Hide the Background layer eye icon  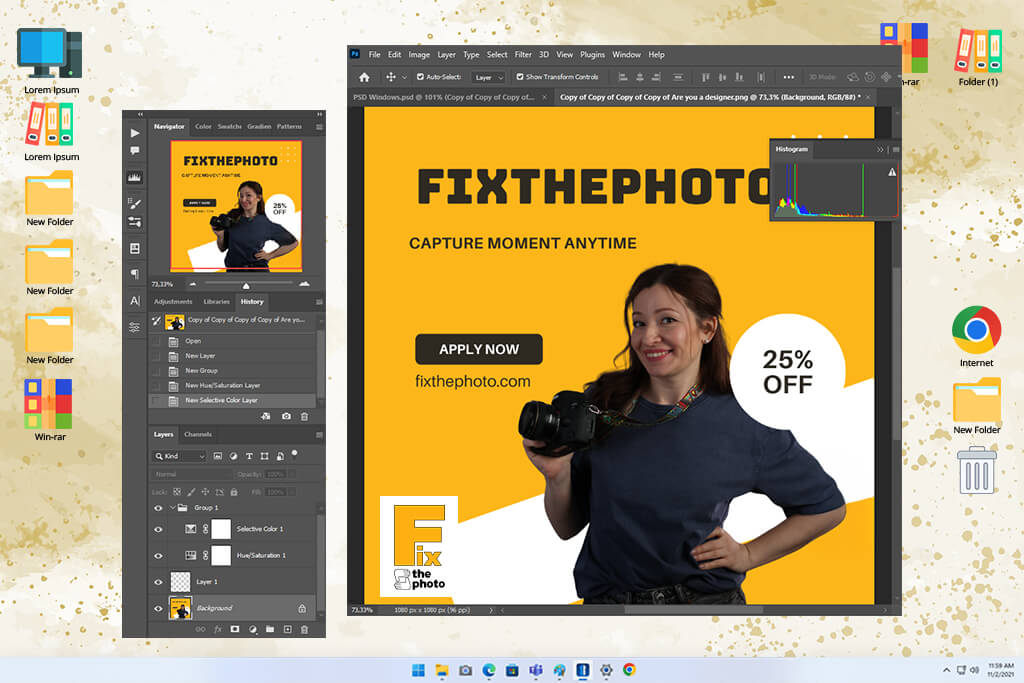(158, 609)
